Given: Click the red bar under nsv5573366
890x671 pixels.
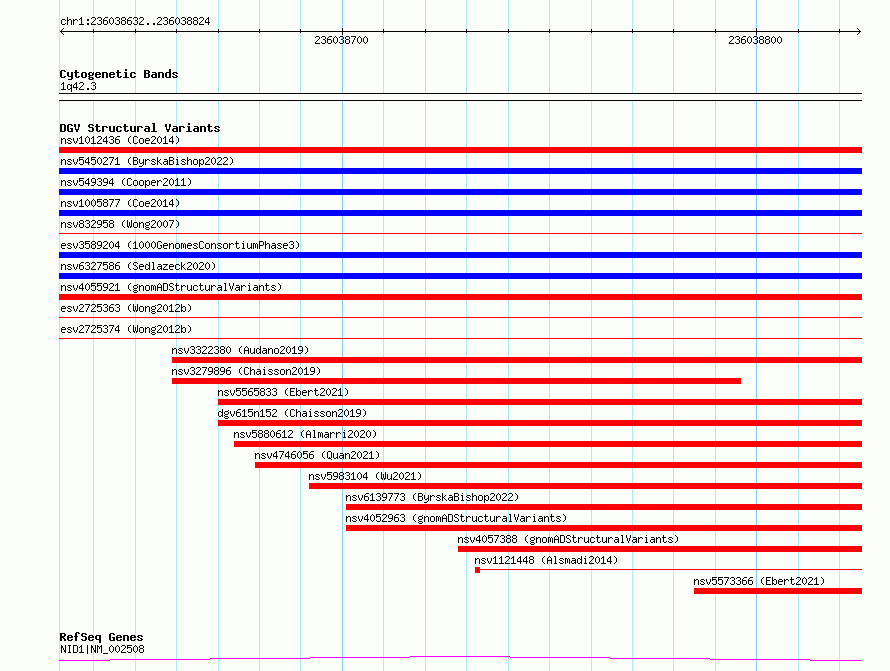Looking at the screenshot, I should click(x=778, y=591).
